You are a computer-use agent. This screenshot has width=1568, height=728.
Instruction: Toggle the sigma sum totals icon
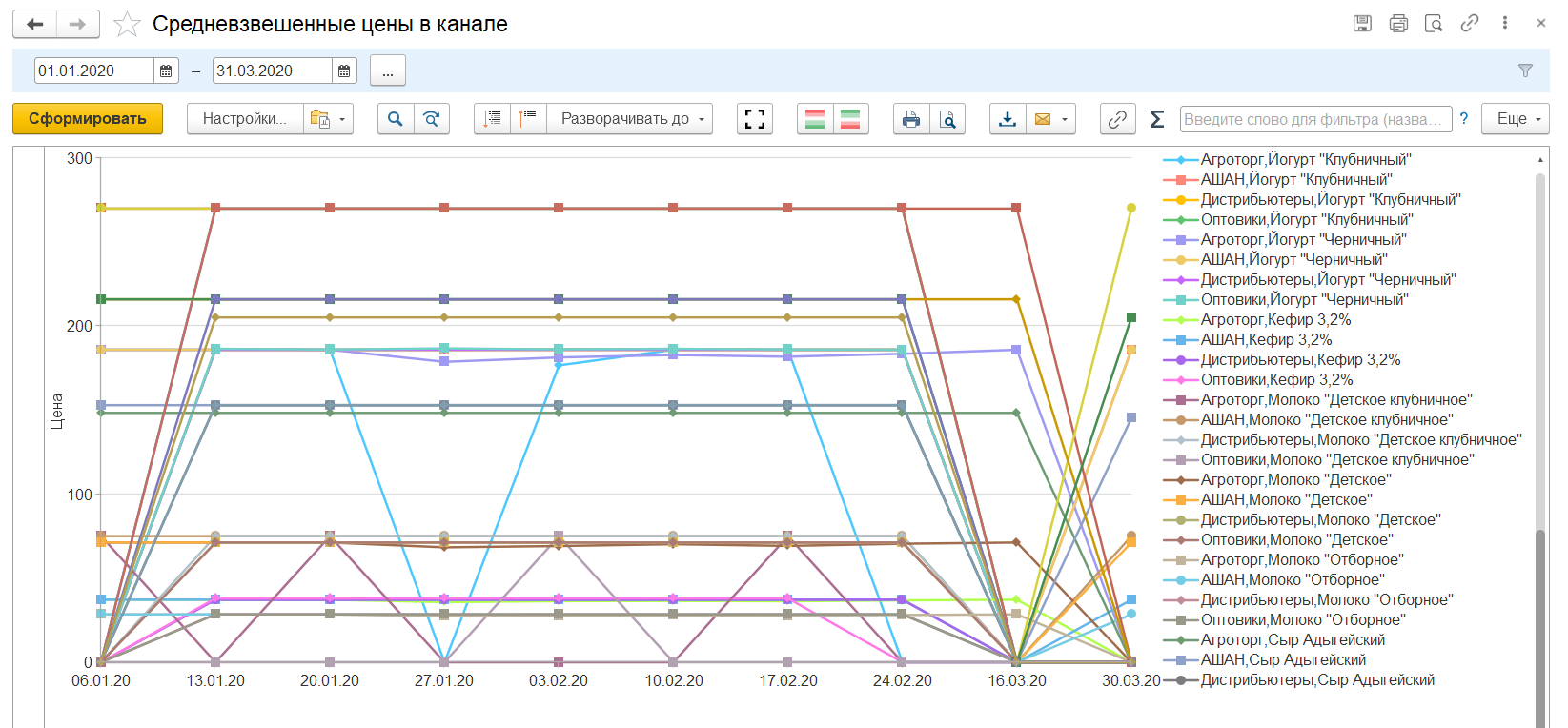pyautogui.click(x=1157, y=119)
